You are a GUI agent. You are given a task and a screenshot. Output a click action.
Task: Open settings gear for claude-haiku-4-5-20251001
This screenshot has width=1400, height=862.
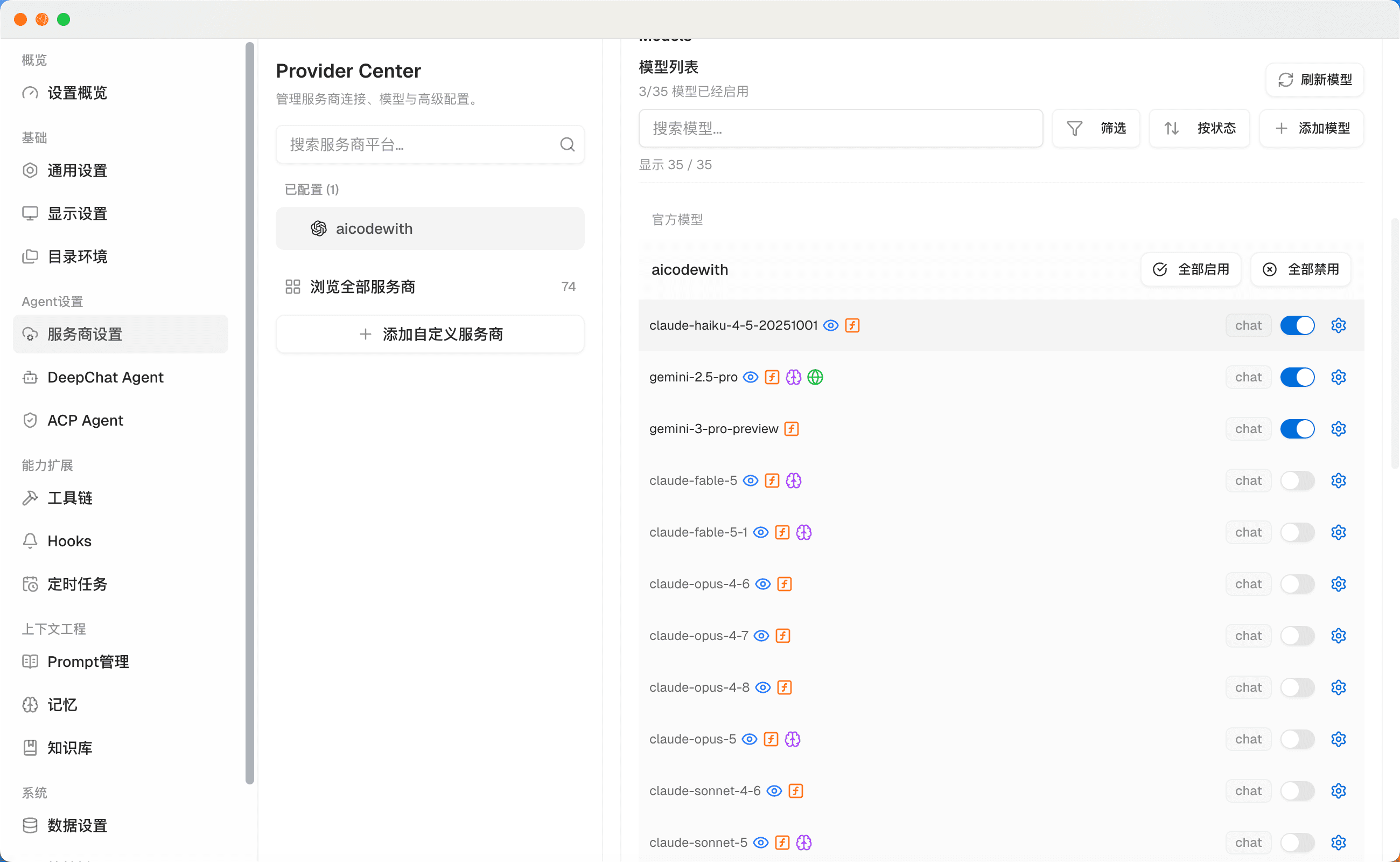1338,325
